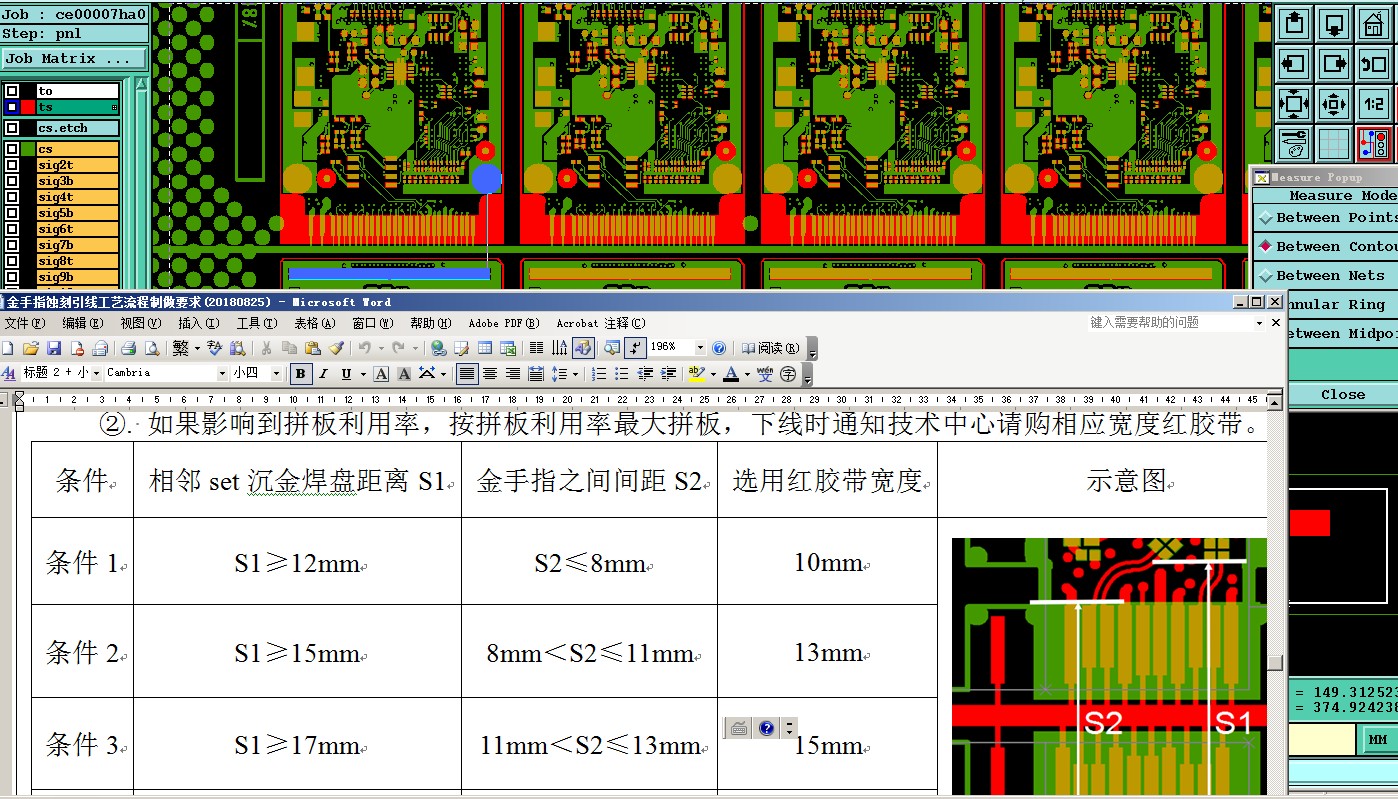Check the box for layer cs.etch
This screenshot has height=799, width=1398.
click(x=12, y=128)
